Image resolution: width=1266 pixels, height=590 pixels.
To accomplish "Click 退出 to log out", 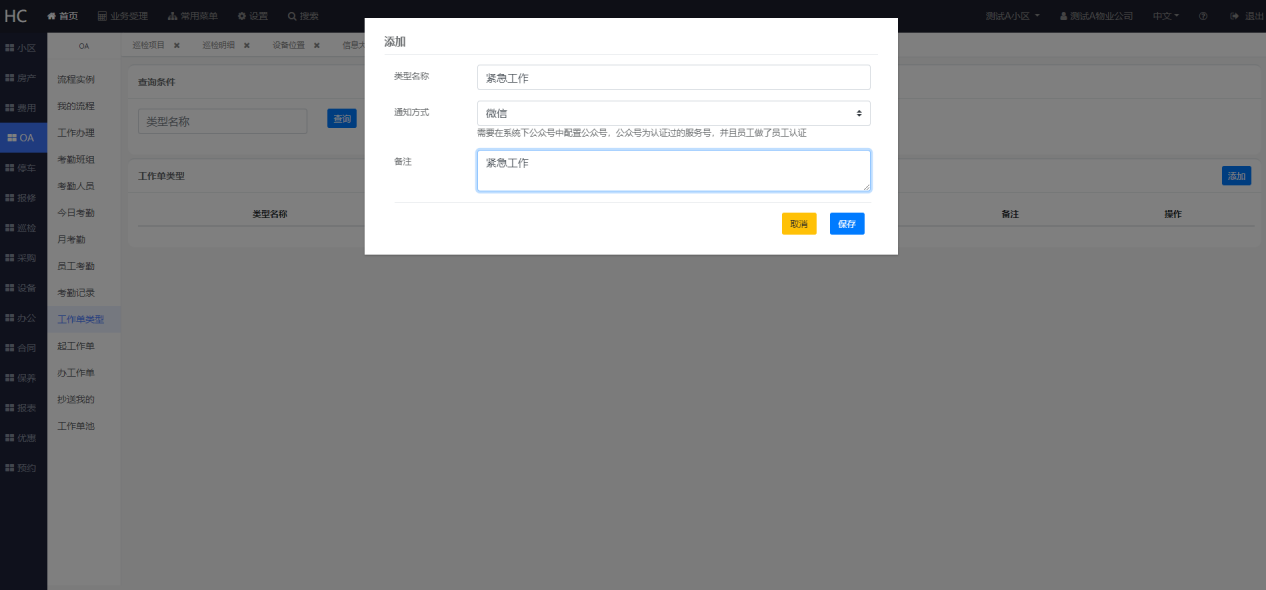I will pyautogui.click(x=1247, y=16).
